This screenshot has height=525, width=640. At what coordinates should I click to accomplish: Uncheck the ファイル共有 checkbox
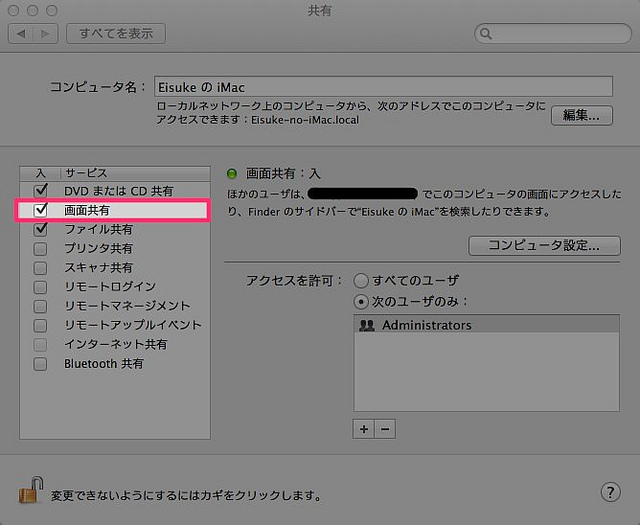click(40, 229)
